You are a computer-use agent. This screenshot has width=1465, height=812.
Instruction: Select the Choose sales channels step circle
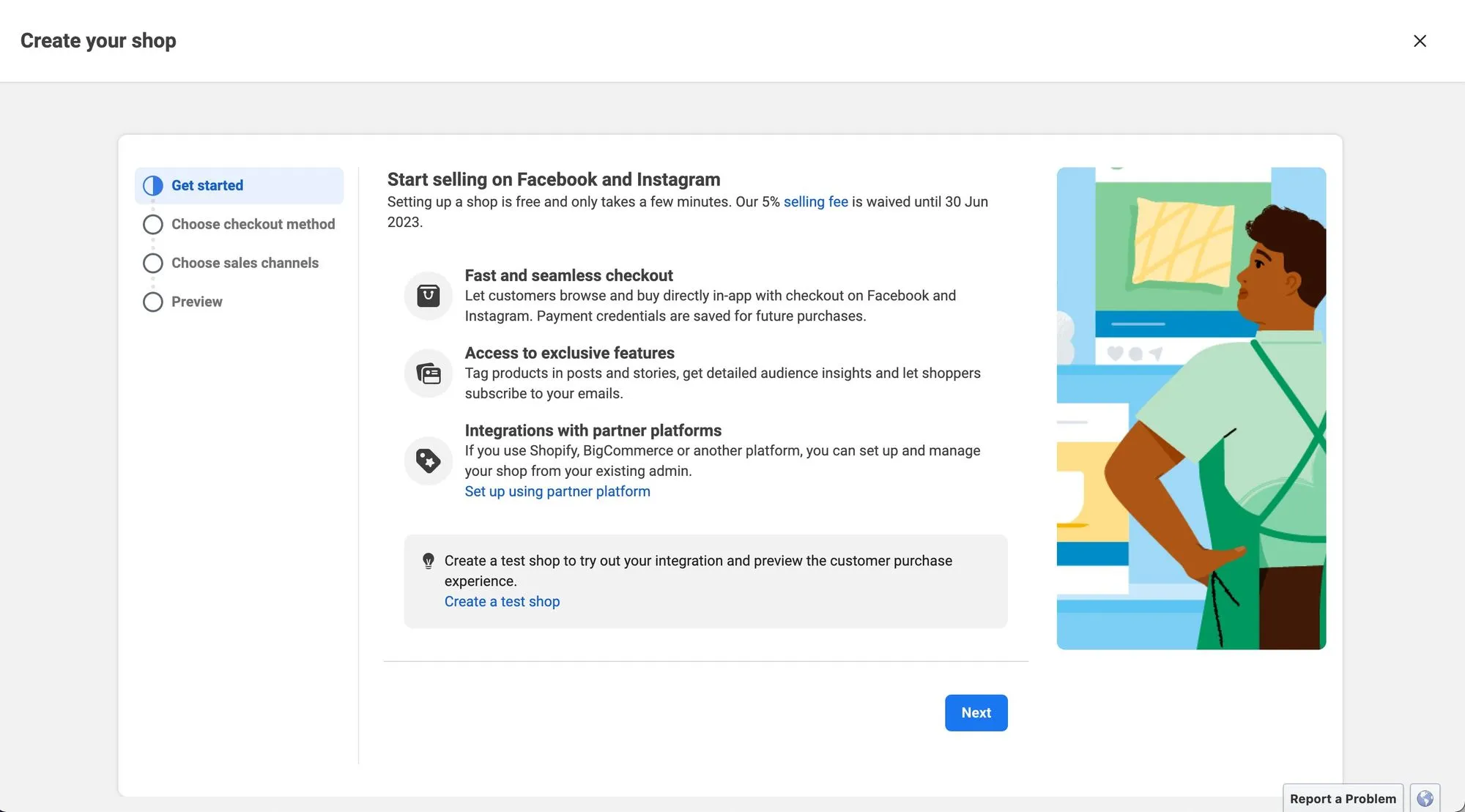click(153, 264)
